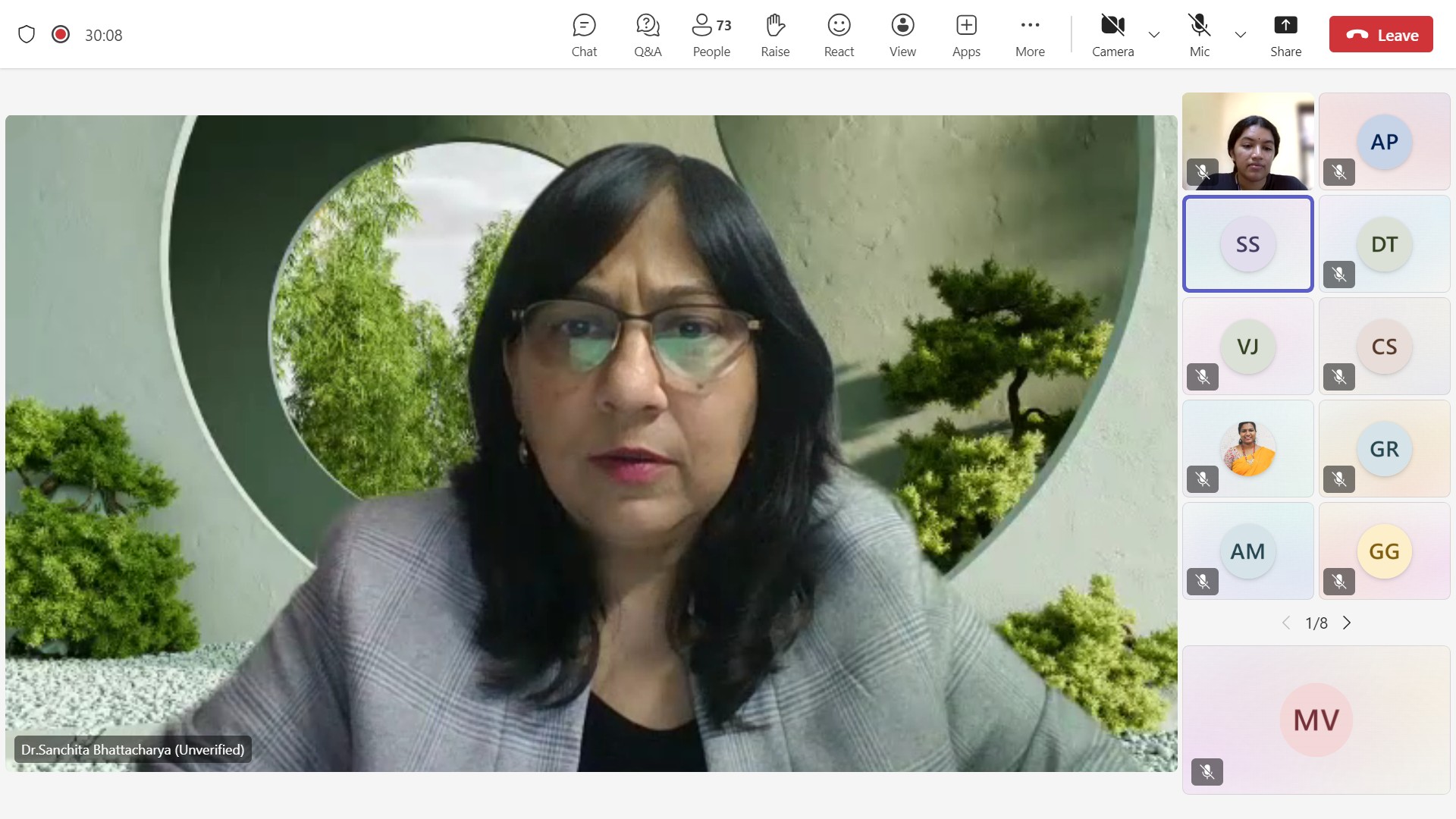This screenshot has width=1456, height=819.
Task: Expand the Mic options chevron
Action: pos(1241,35)
